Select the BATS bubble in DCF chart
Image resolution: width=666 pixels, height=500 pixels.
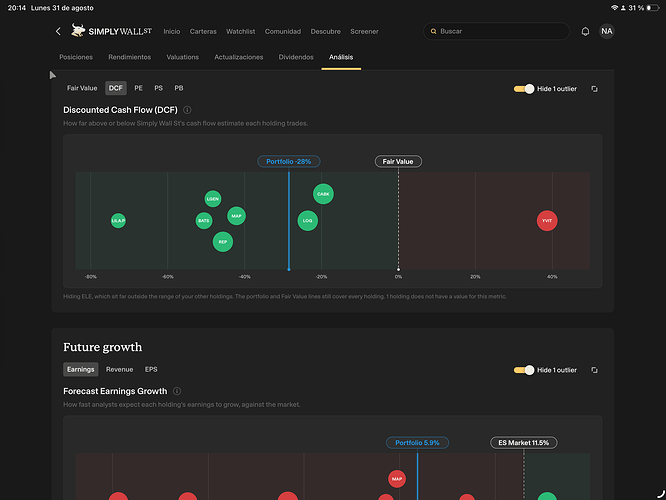(204, 220)
